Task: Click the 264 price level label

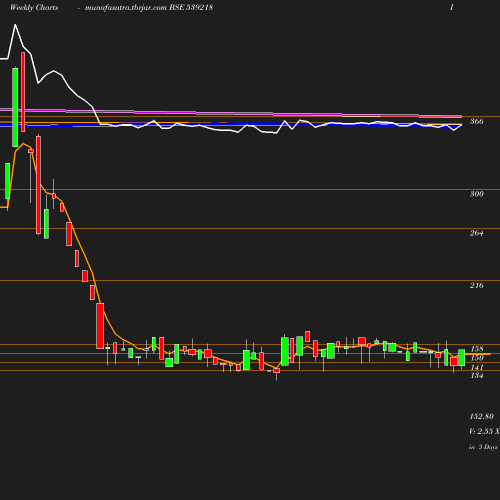Action: [476, 233]
